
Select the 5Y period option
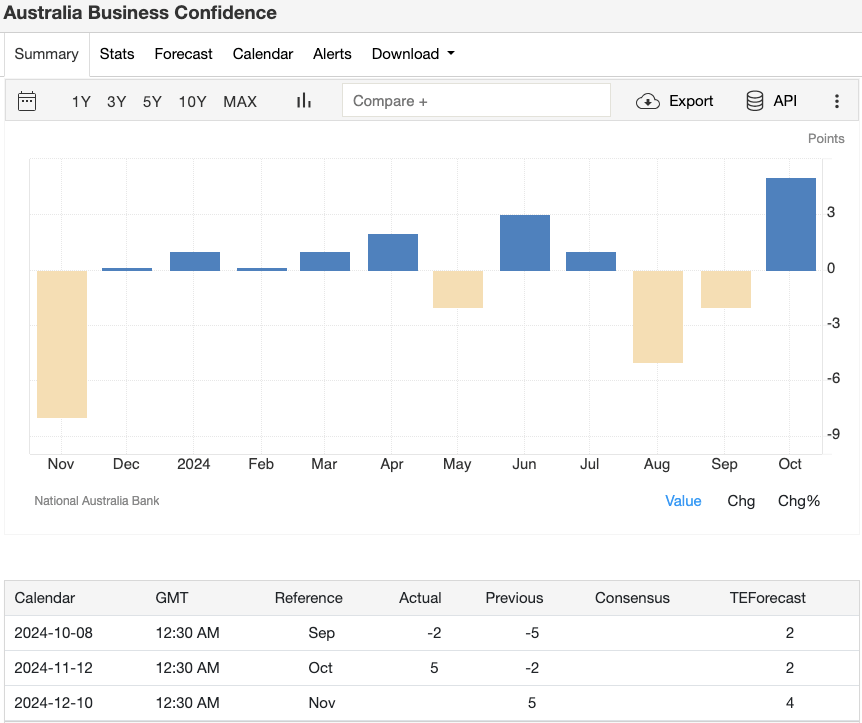tap(152, 101)
